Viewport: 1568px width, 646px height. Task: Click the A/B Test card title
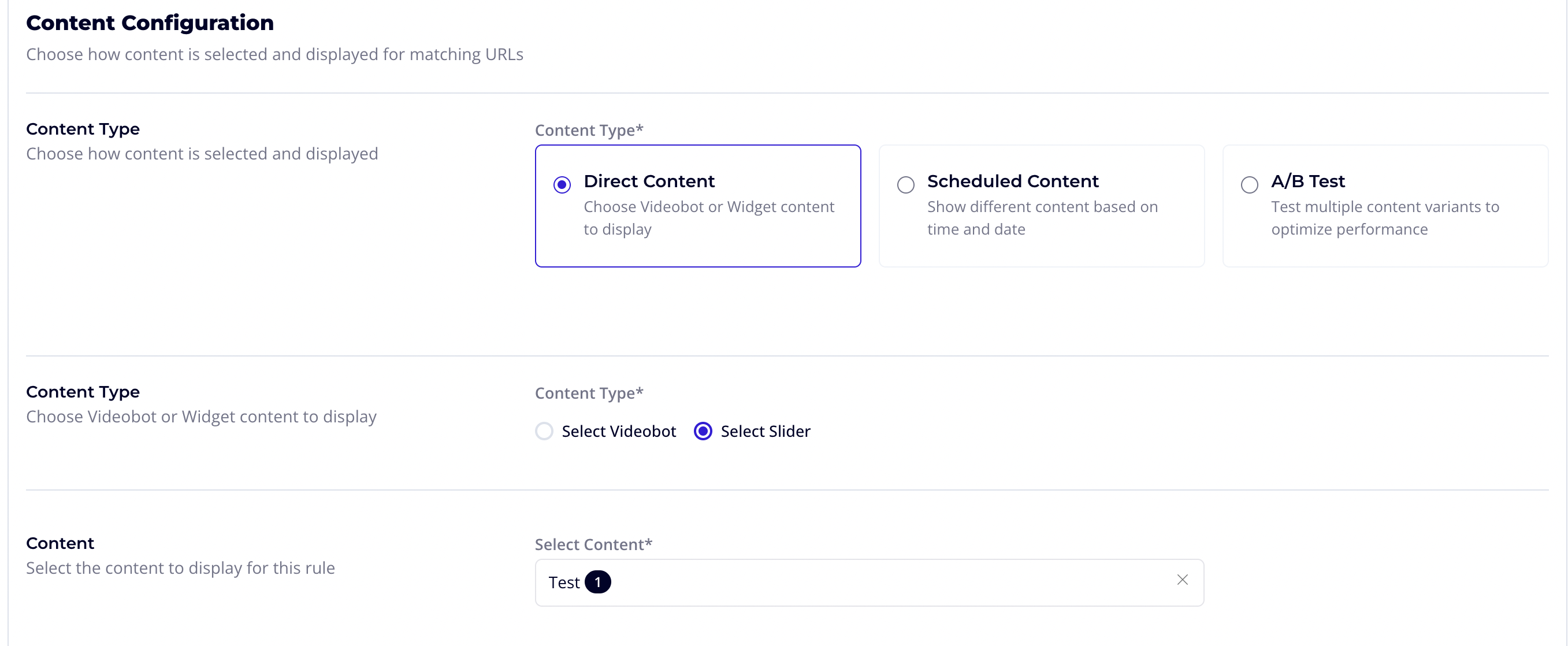coord(1307,181)
